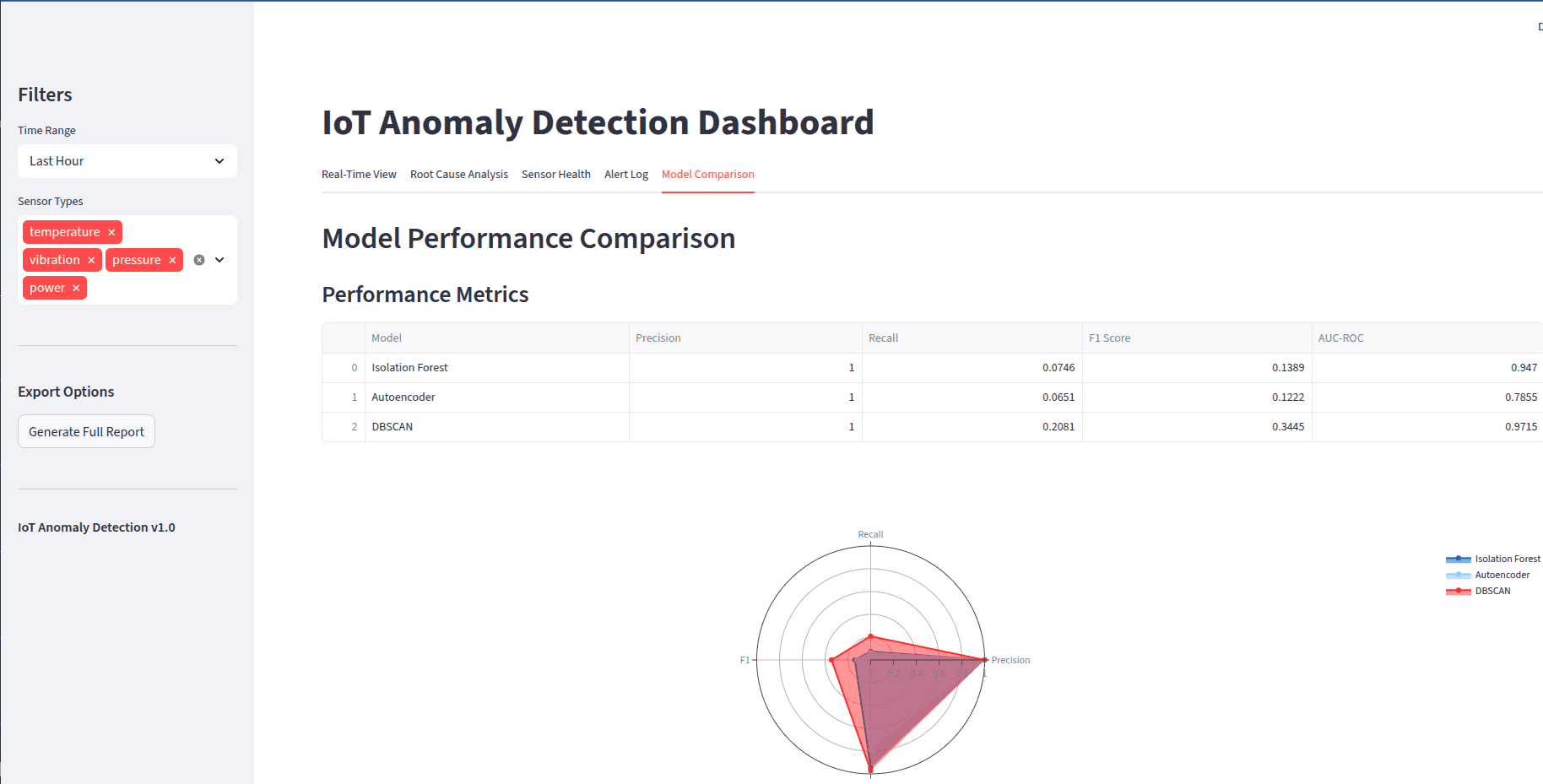Open the Last Hour selector
The width and height of the screenshot is (1543, 784).
[x=127, y=160]
